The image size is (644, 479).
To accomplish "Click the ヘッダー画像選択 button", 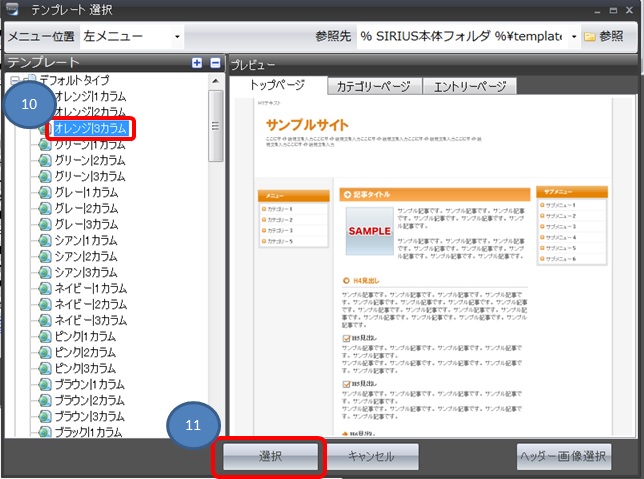I will [564, 457].
